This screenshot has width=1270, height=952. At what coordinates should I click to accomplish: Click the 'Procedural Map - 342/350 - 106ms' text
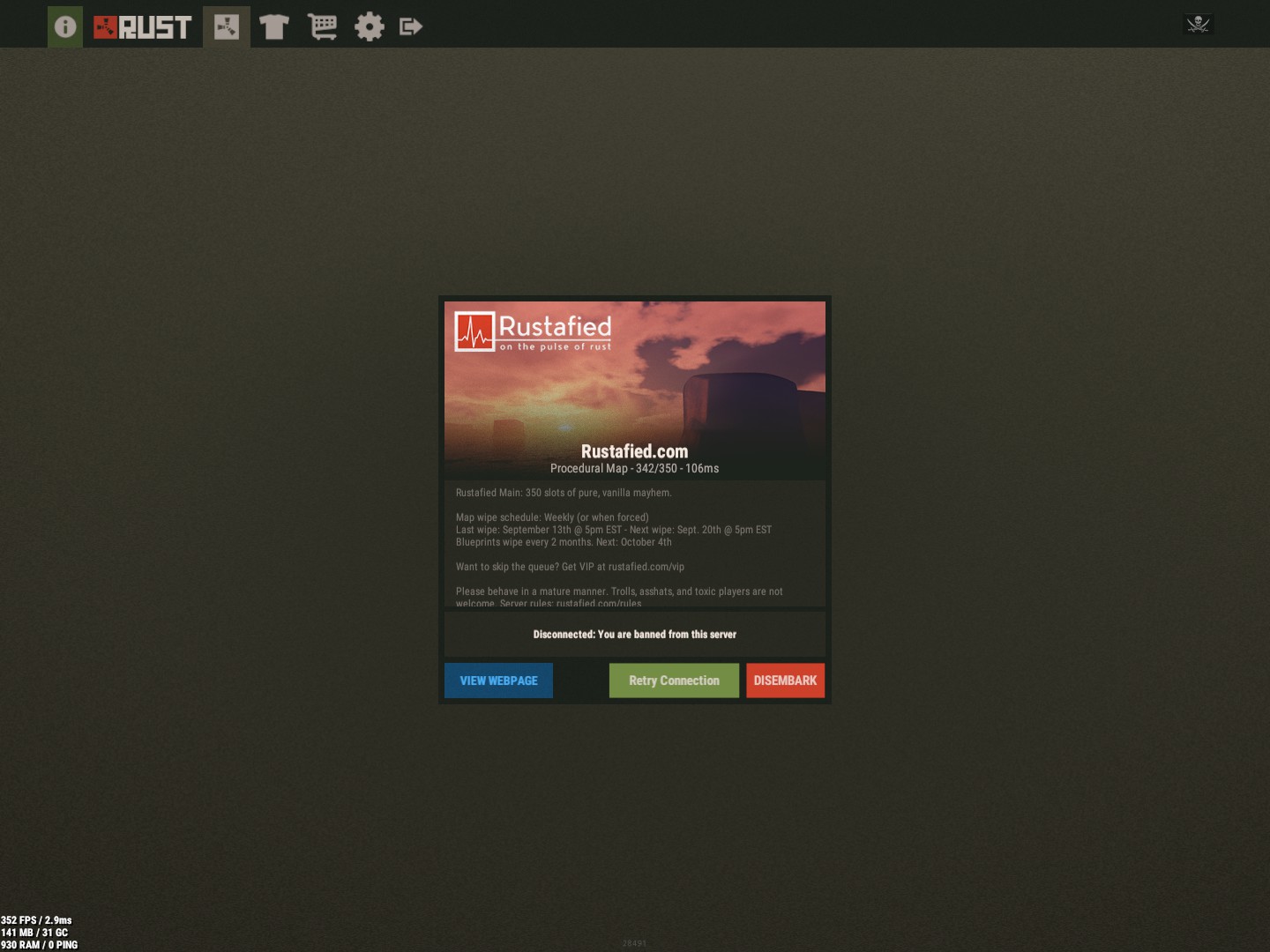[x=635, y=469]
